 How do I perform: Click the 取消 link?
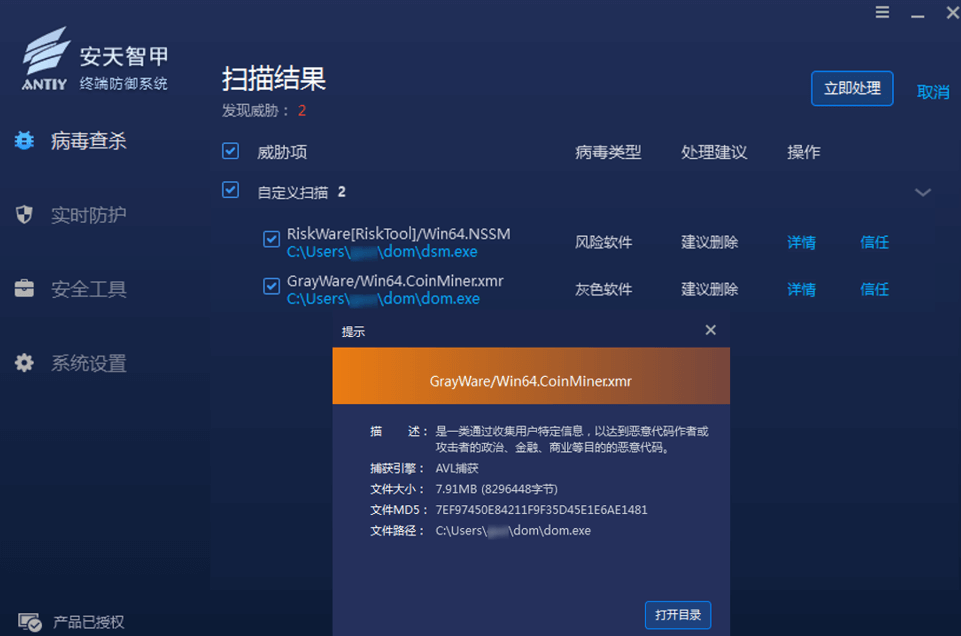tap(932, 92)
